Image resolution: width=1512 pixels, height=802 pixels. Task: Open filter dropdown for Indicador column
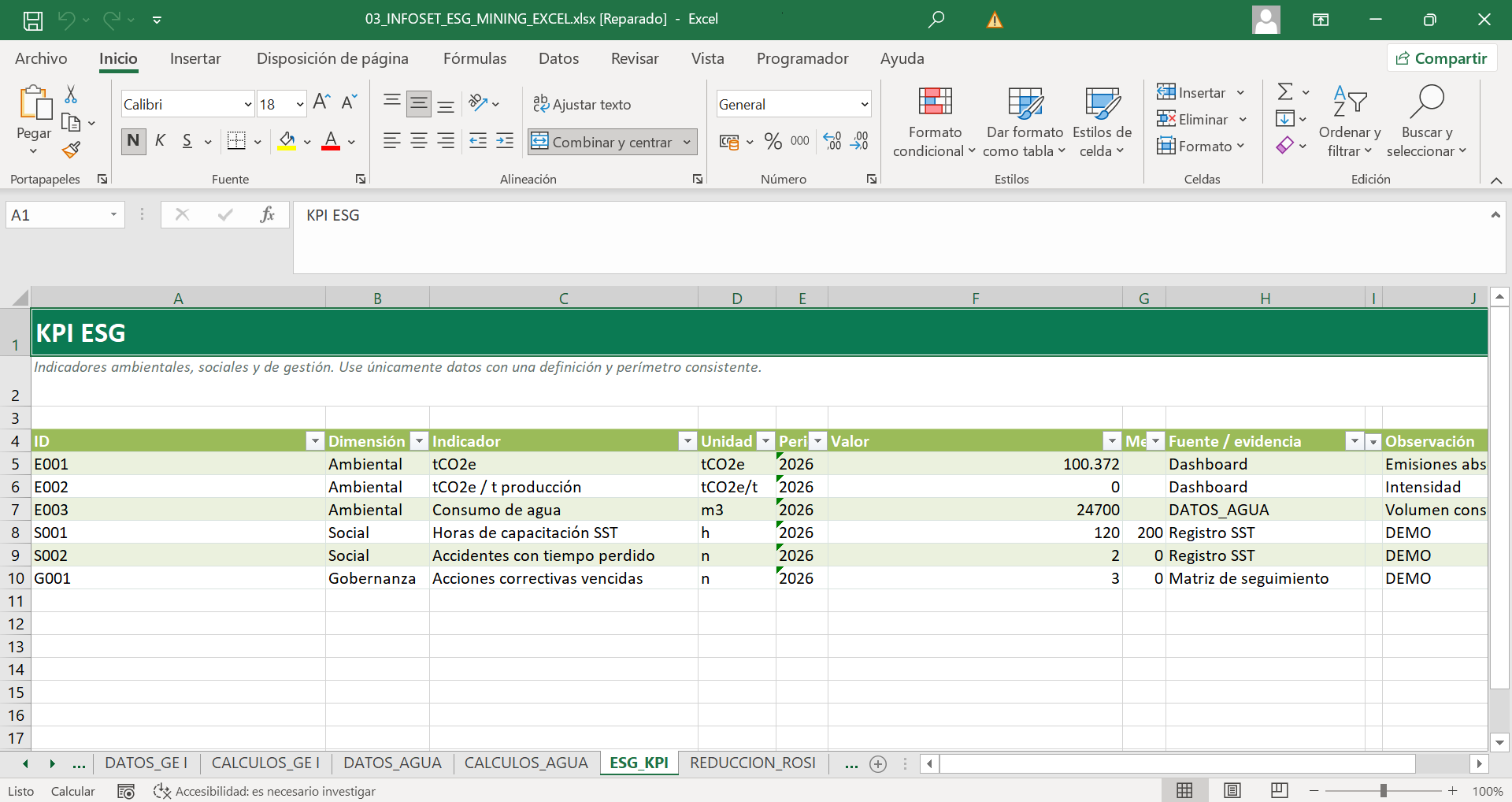tap(688, 441)
